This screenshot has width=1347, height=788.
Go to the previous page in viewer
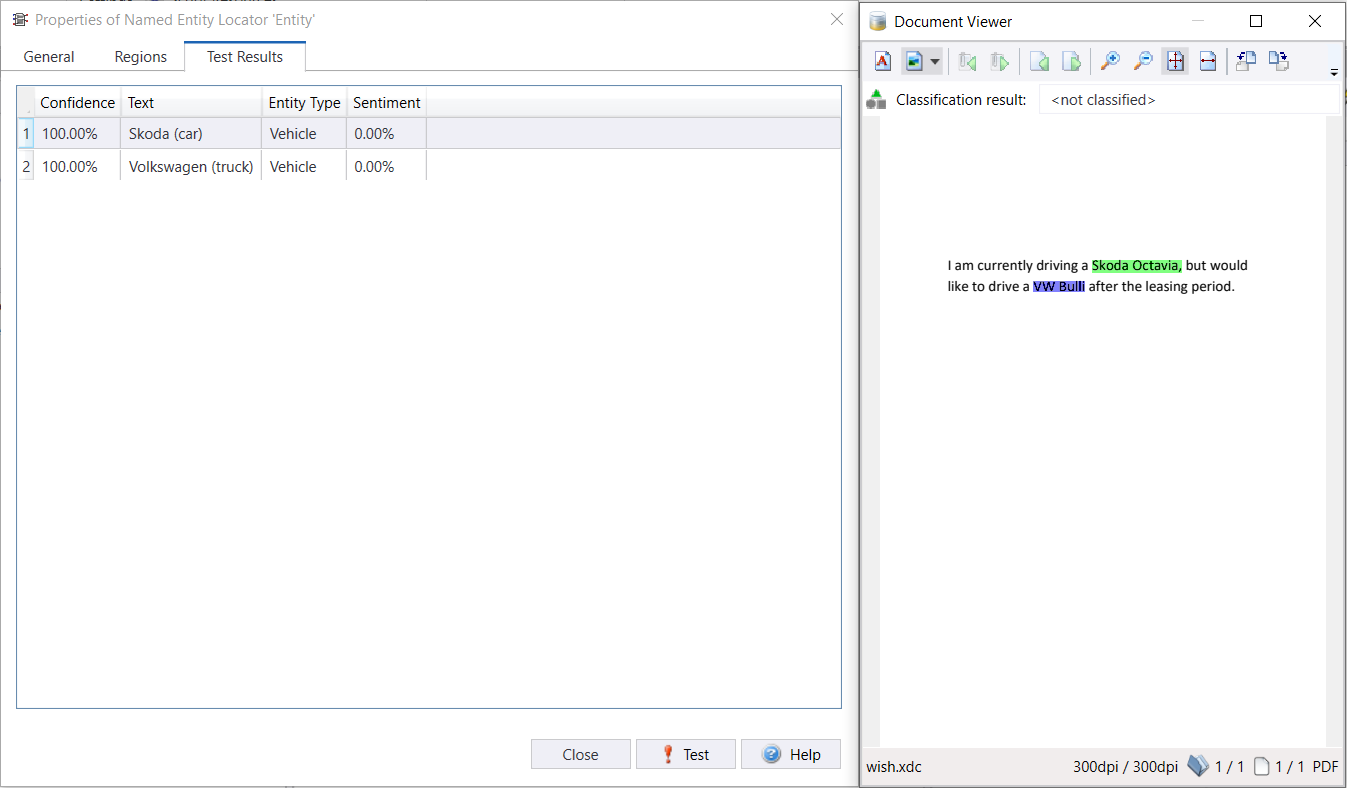pos(1039,62)
